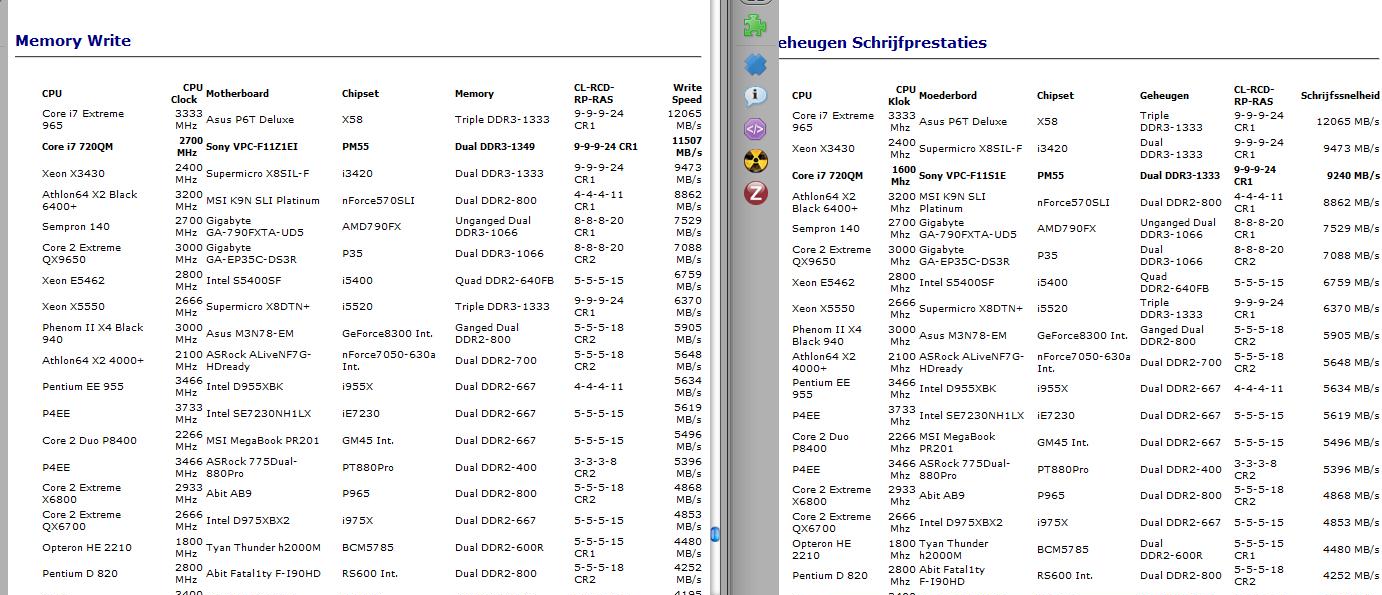Viewport: 1382px width, 595px height.
Task: Click the bold 'Sony VPC-F11Z1EI' motherboard cell
Action: 252,147
